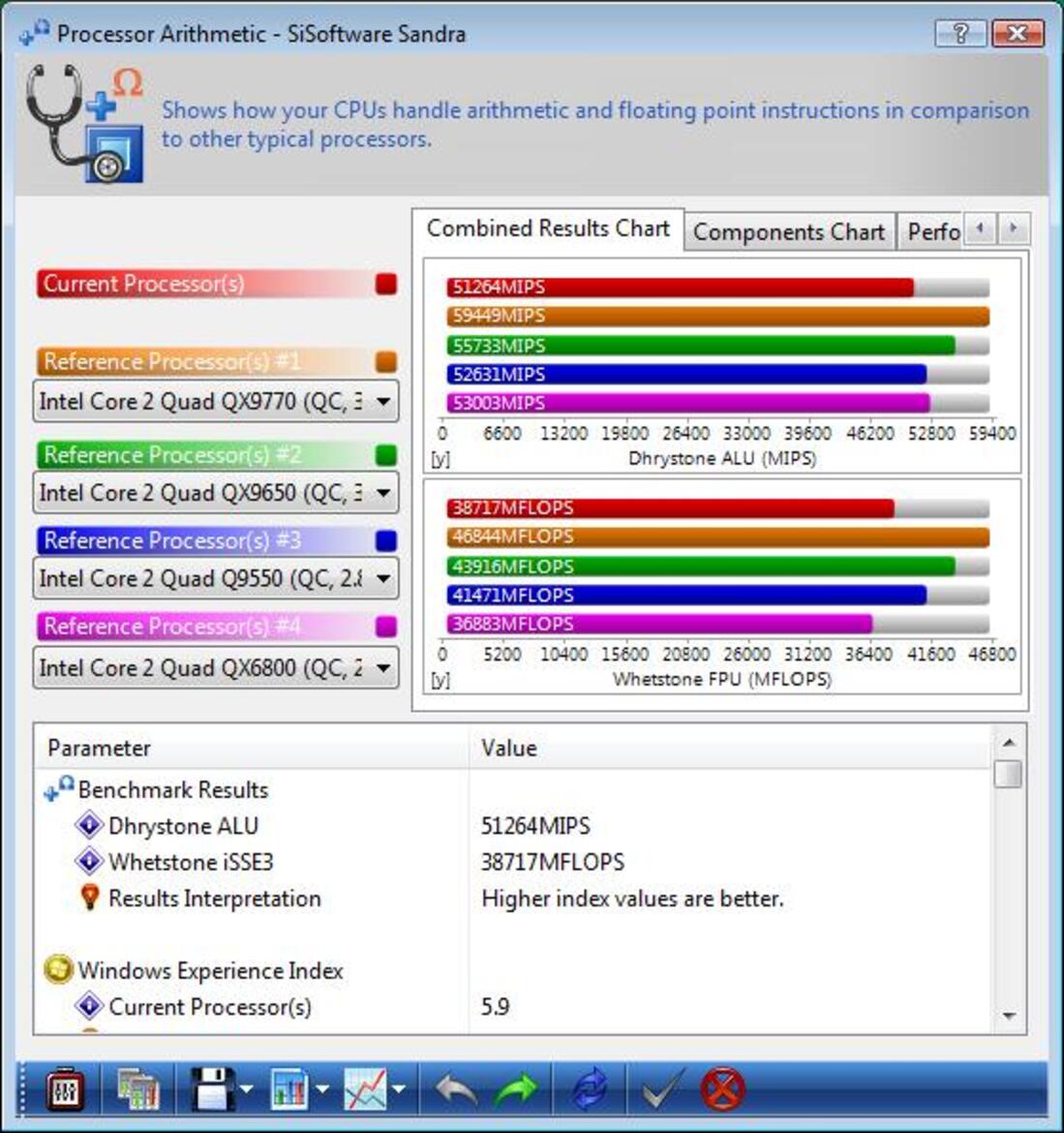The image size is (1064, 1133).
Task: Click the blue 52631MIPS chart bar
Action: (686, 374)
